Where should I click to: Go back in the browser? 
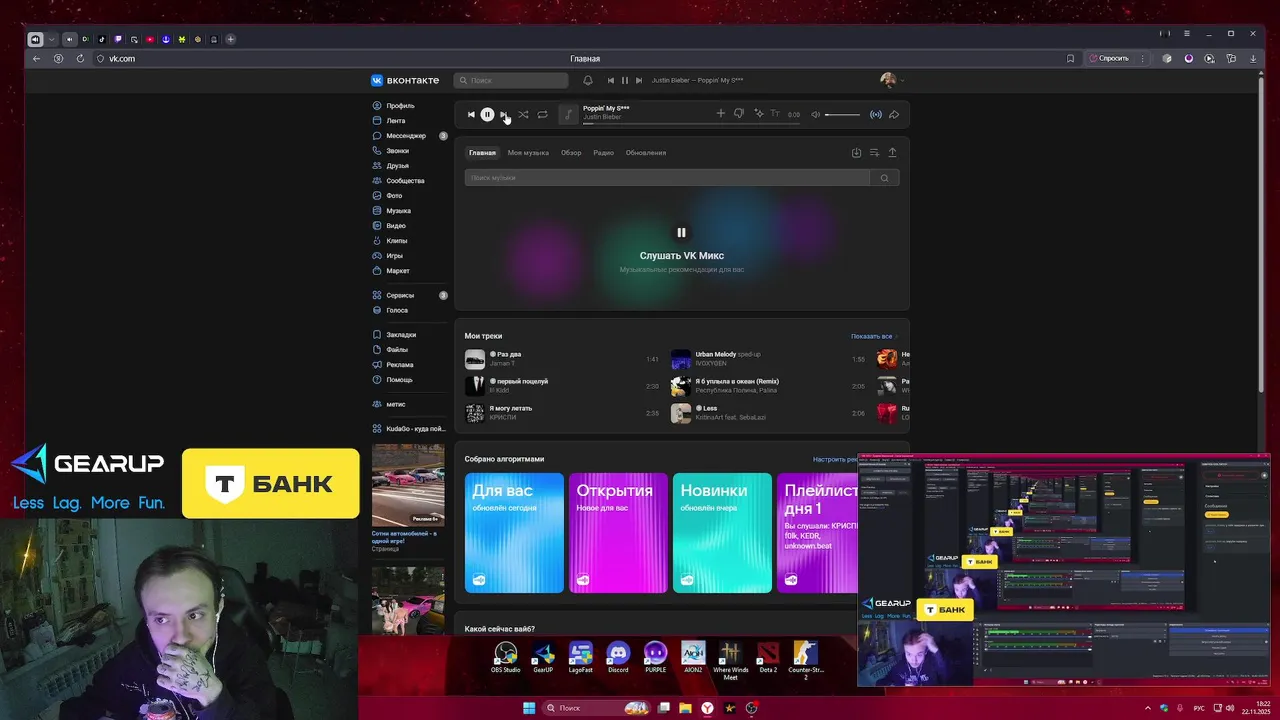[x=36, y=58]
